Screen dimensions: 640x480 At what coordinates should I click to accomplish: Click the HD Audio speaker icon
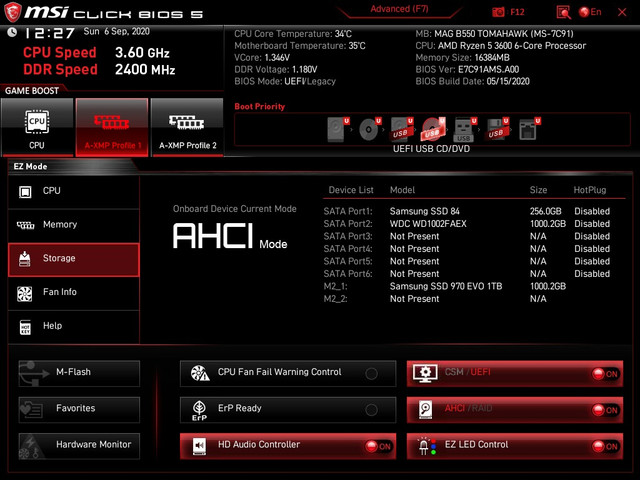click(x=199, y=446)
